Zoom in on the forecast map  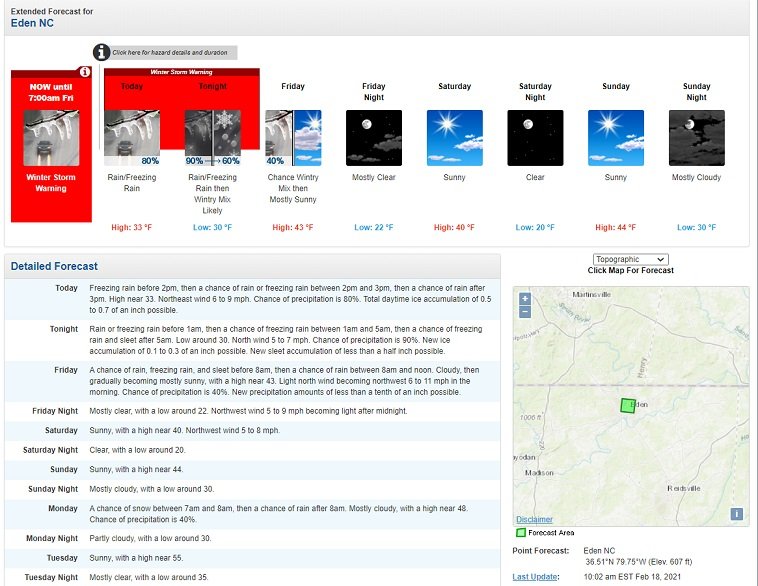coord(525,299)
